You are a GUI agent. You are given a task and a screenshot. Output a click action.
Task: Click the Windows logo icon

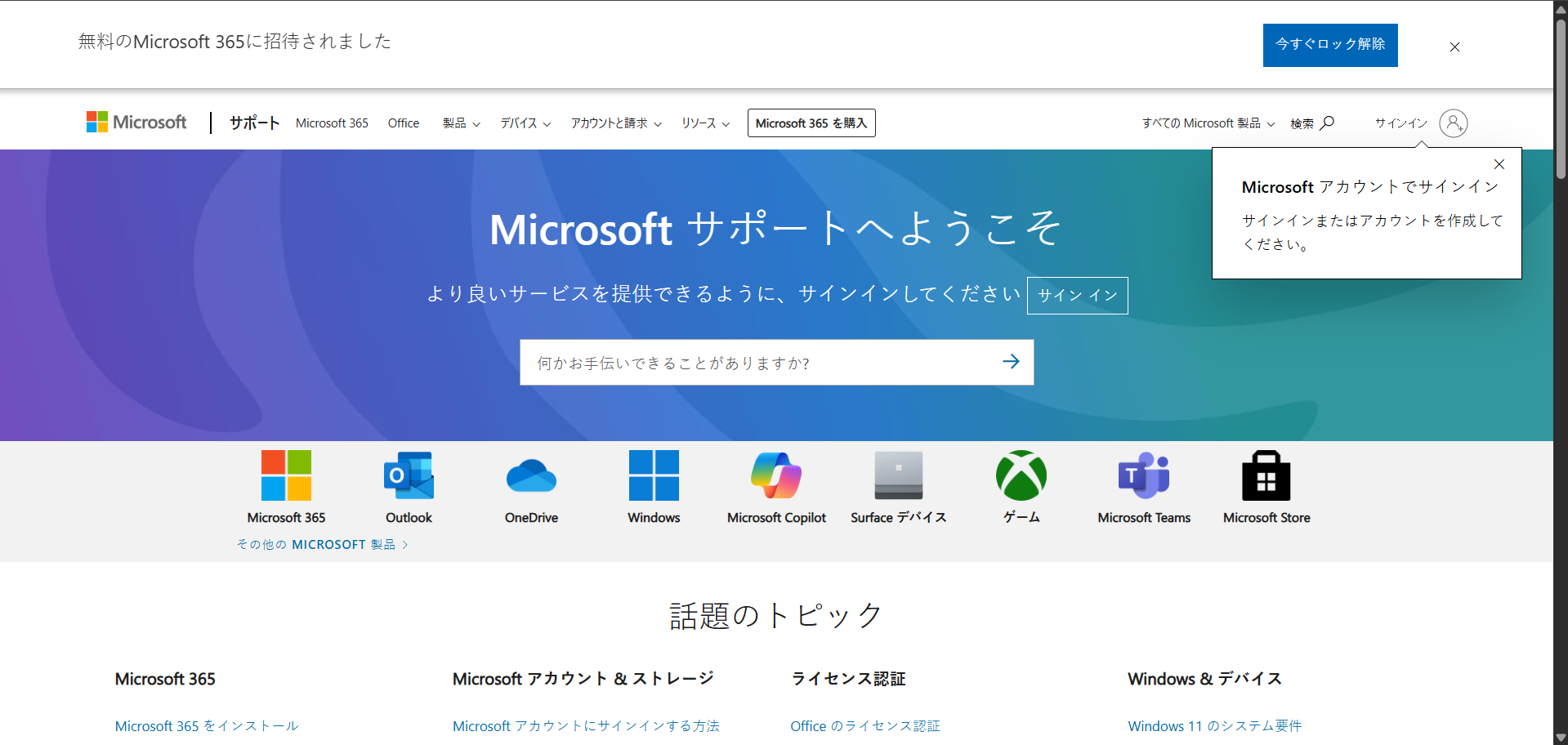coord(654,475)
